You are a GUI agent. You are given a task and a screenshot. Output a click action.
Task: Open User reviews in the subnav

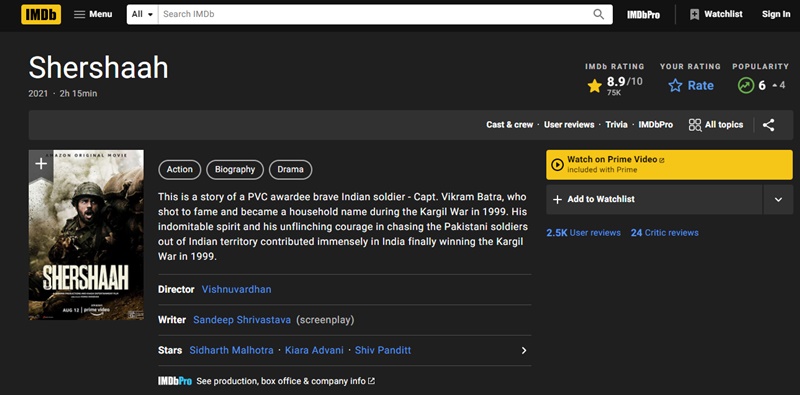coord(569,125)
